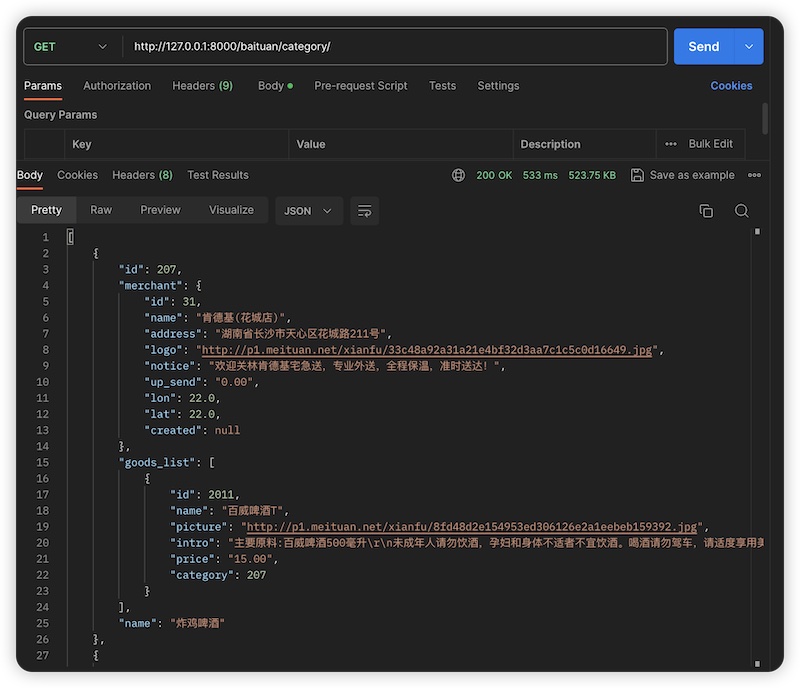800x688 pixels.
Task: Click the "created": null line
Action: 192,430
